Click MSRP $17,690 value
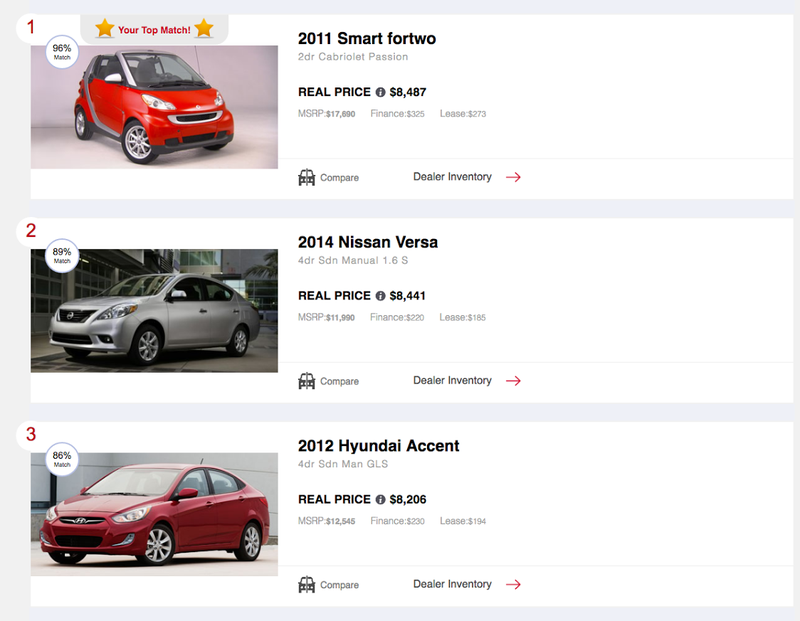This screenshot has width=800, height=621. (340, 114)
